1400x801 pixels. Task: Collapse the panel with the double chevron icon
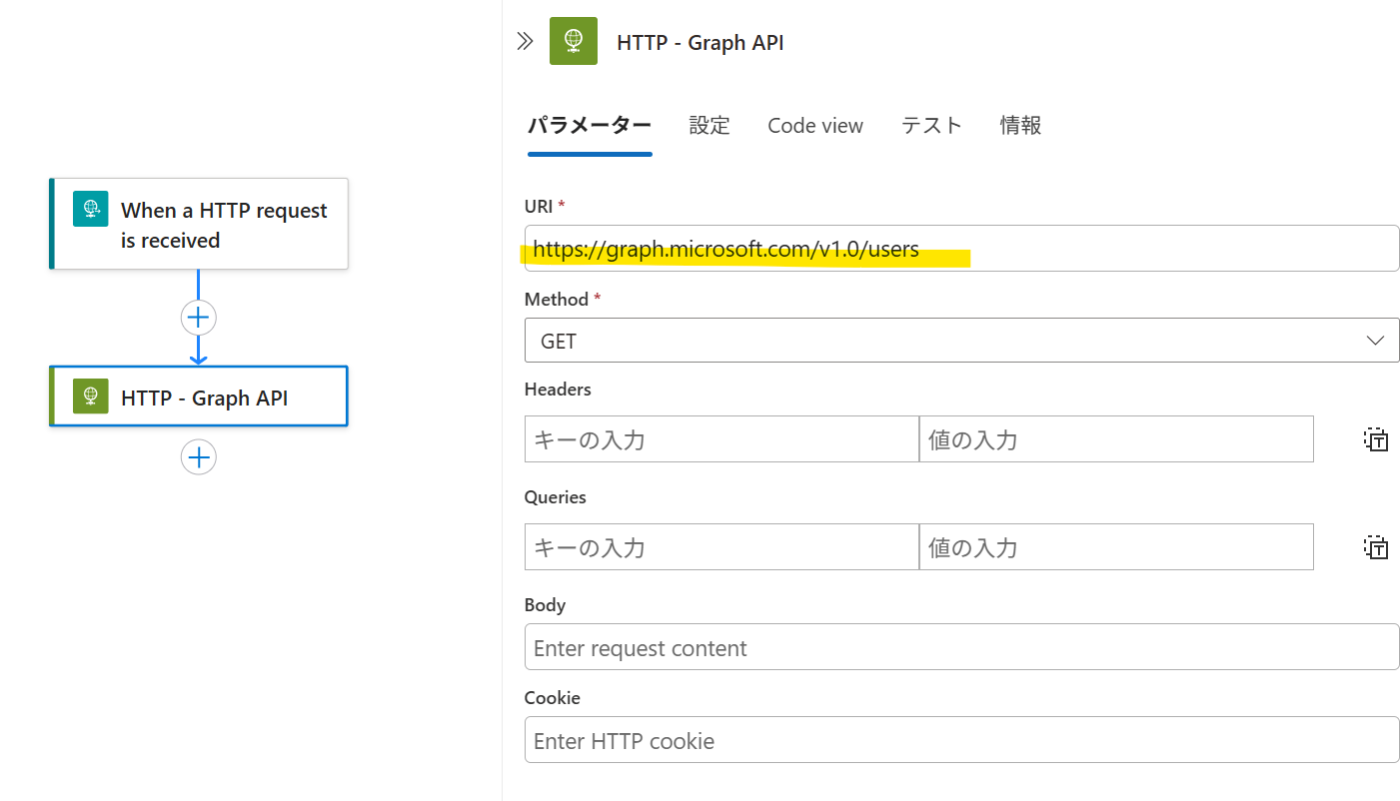(x=525, y=41)
